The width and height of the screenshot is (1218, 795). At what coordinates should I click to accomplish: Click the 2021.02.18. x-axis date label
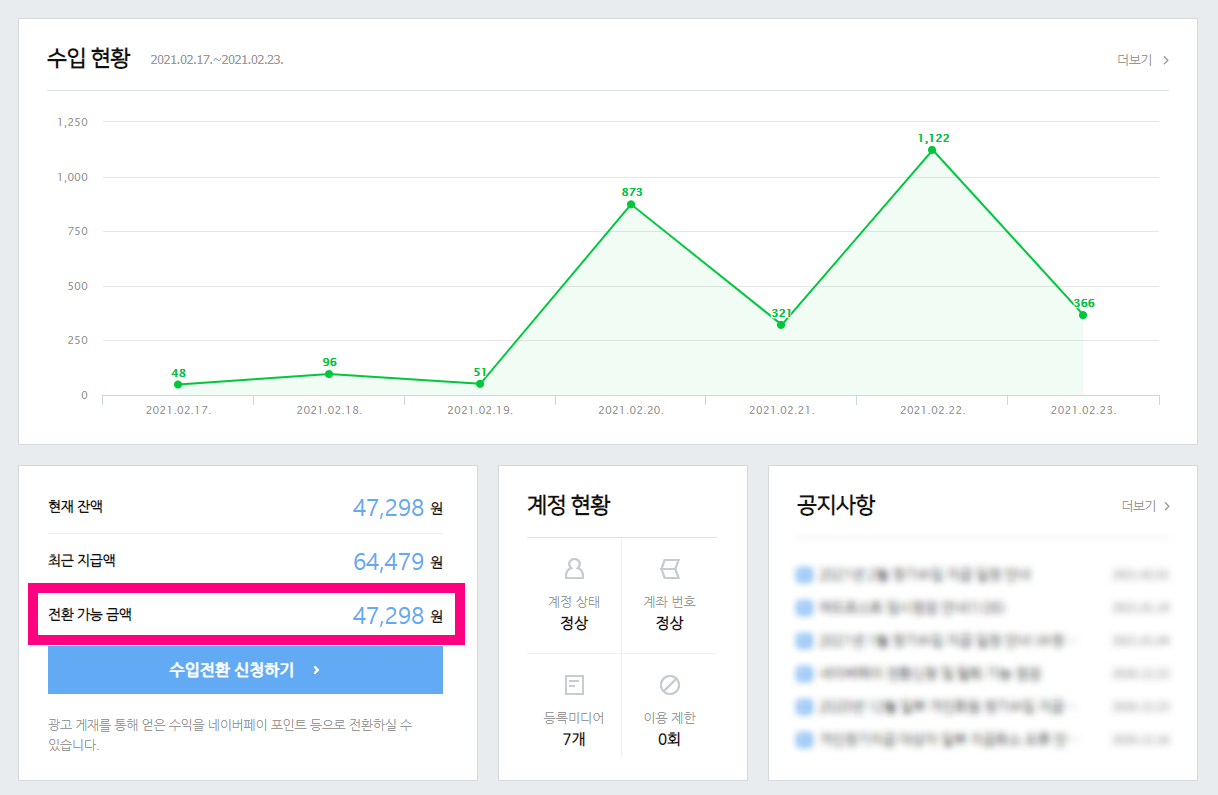click(x=329, y=410)
